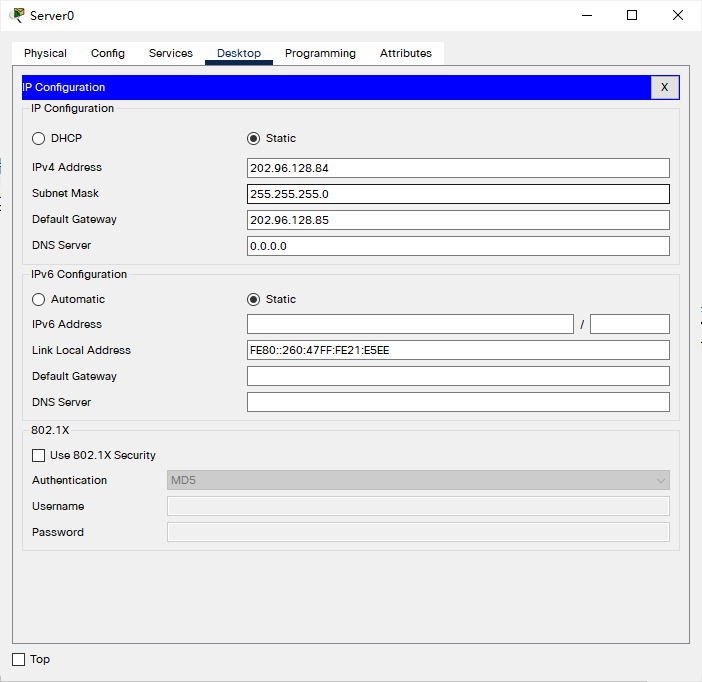Enable Use 802.1X Security checkbox
Screen dimensions: 702x682
click(x=39, y=456)
